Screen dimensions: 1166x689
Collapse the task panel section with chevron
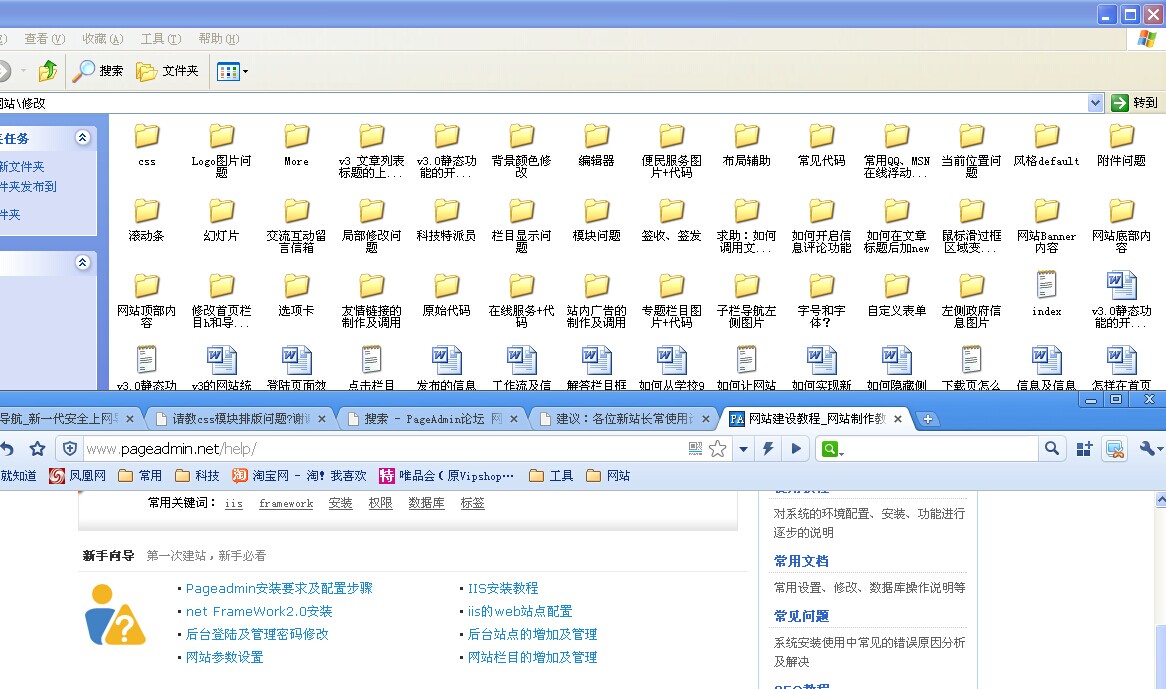[x=82, y=138]
